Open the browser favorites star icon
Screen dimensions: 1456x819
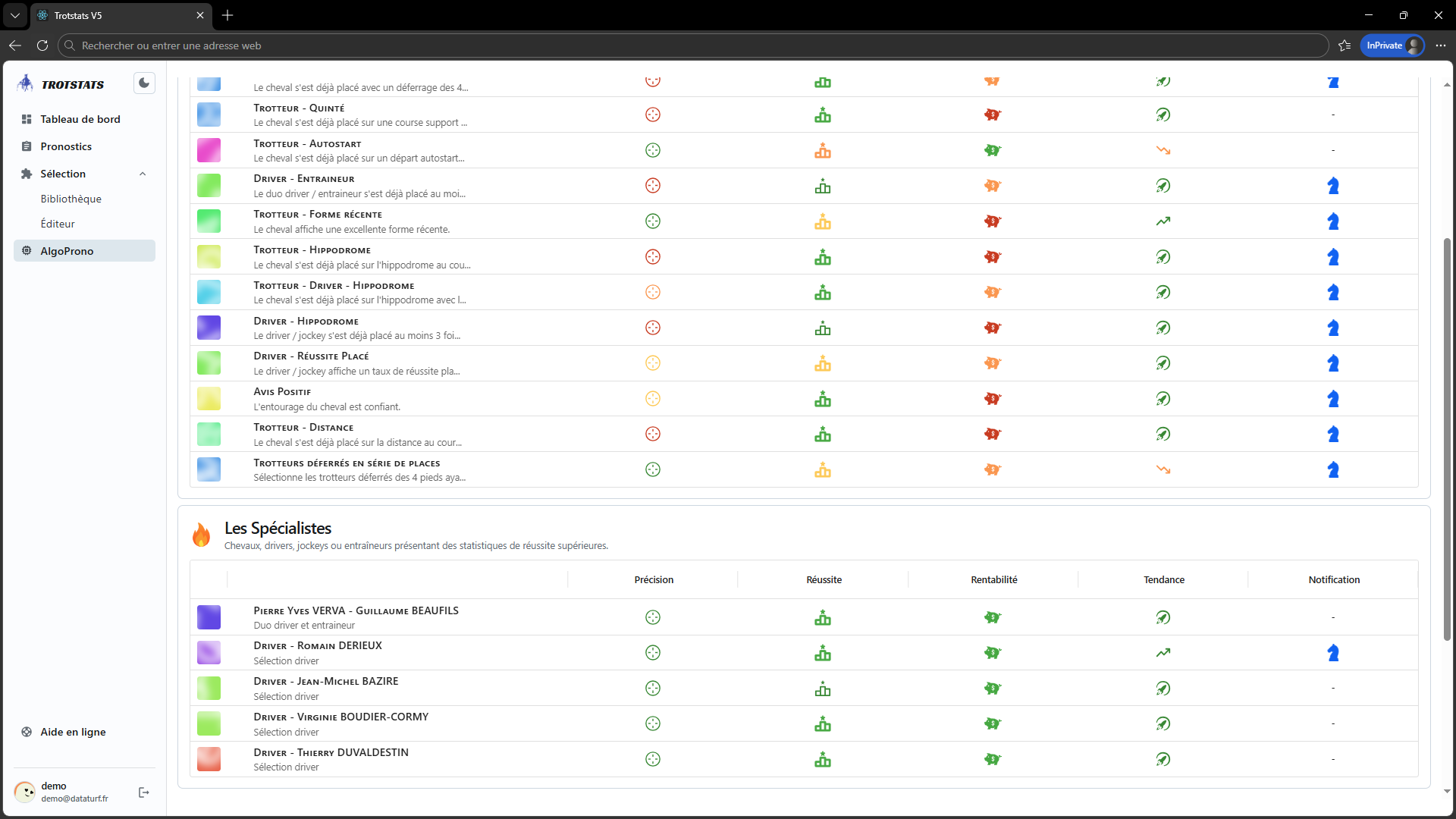[x=1345, y=45]
